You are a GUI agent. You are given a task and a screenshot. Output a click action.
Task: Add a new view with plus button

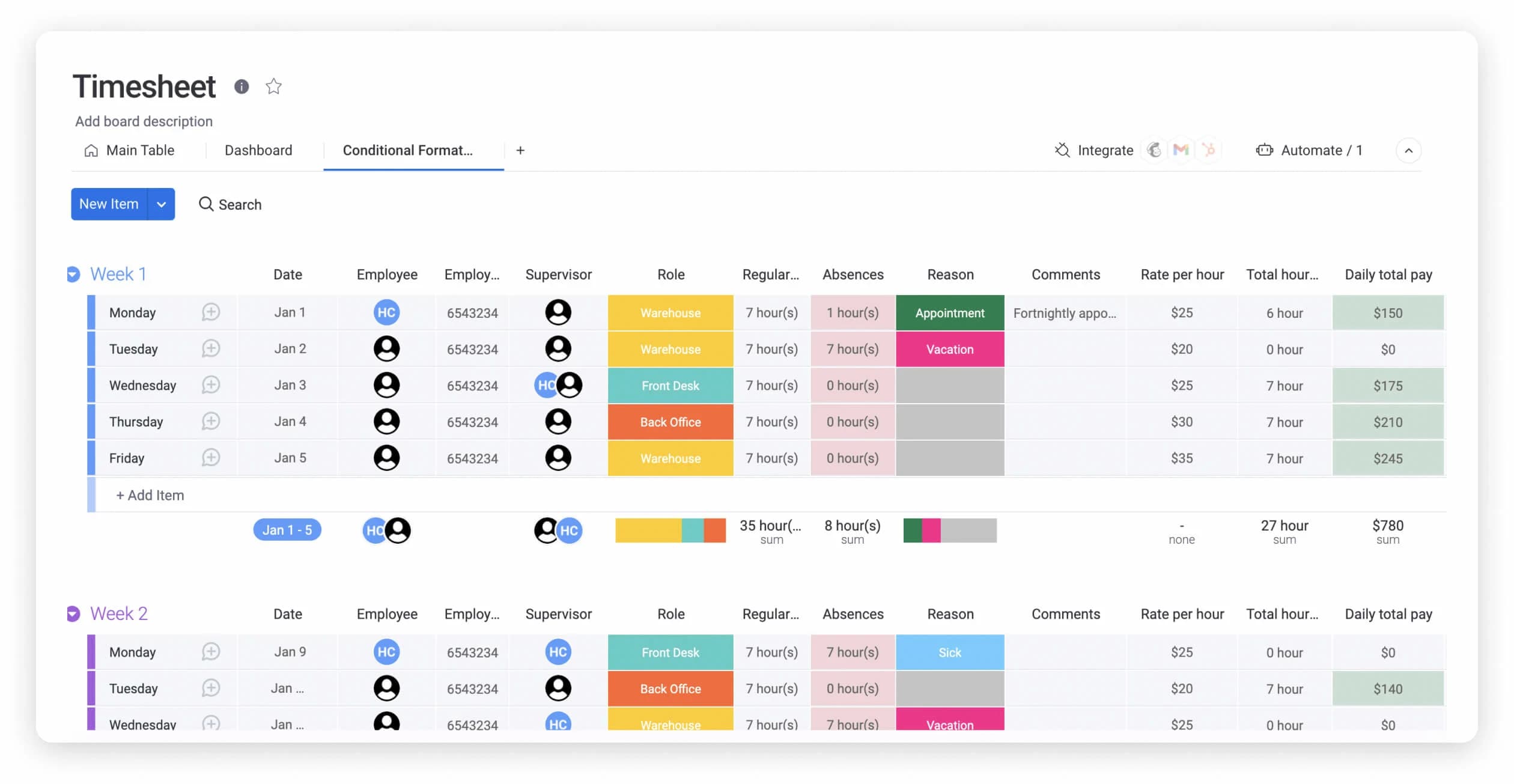(x=520, y=151)
